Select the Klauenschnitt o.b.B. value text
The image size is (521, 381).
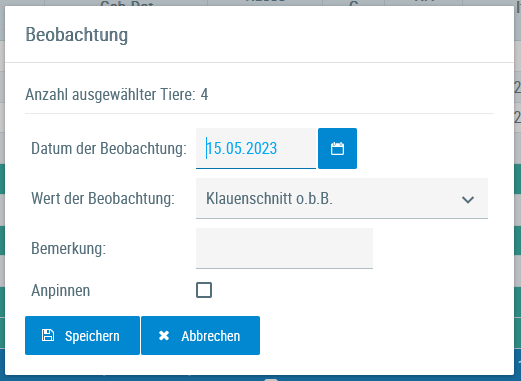(269, 198)
